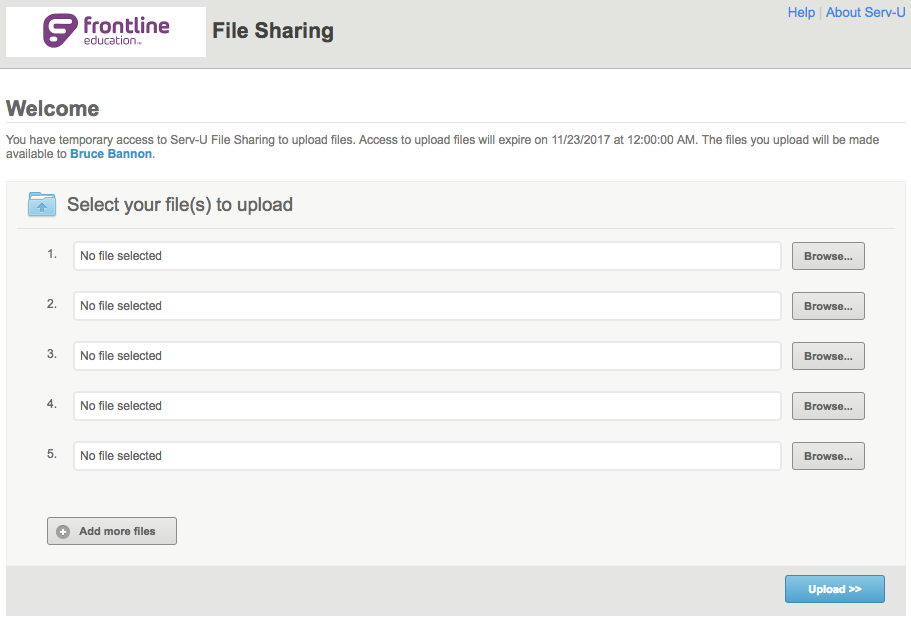The width and height of the screenshot is (911, 622).
Task: Click the File Sharing header title
Action: pyautogui.click(x=273, y=32)
